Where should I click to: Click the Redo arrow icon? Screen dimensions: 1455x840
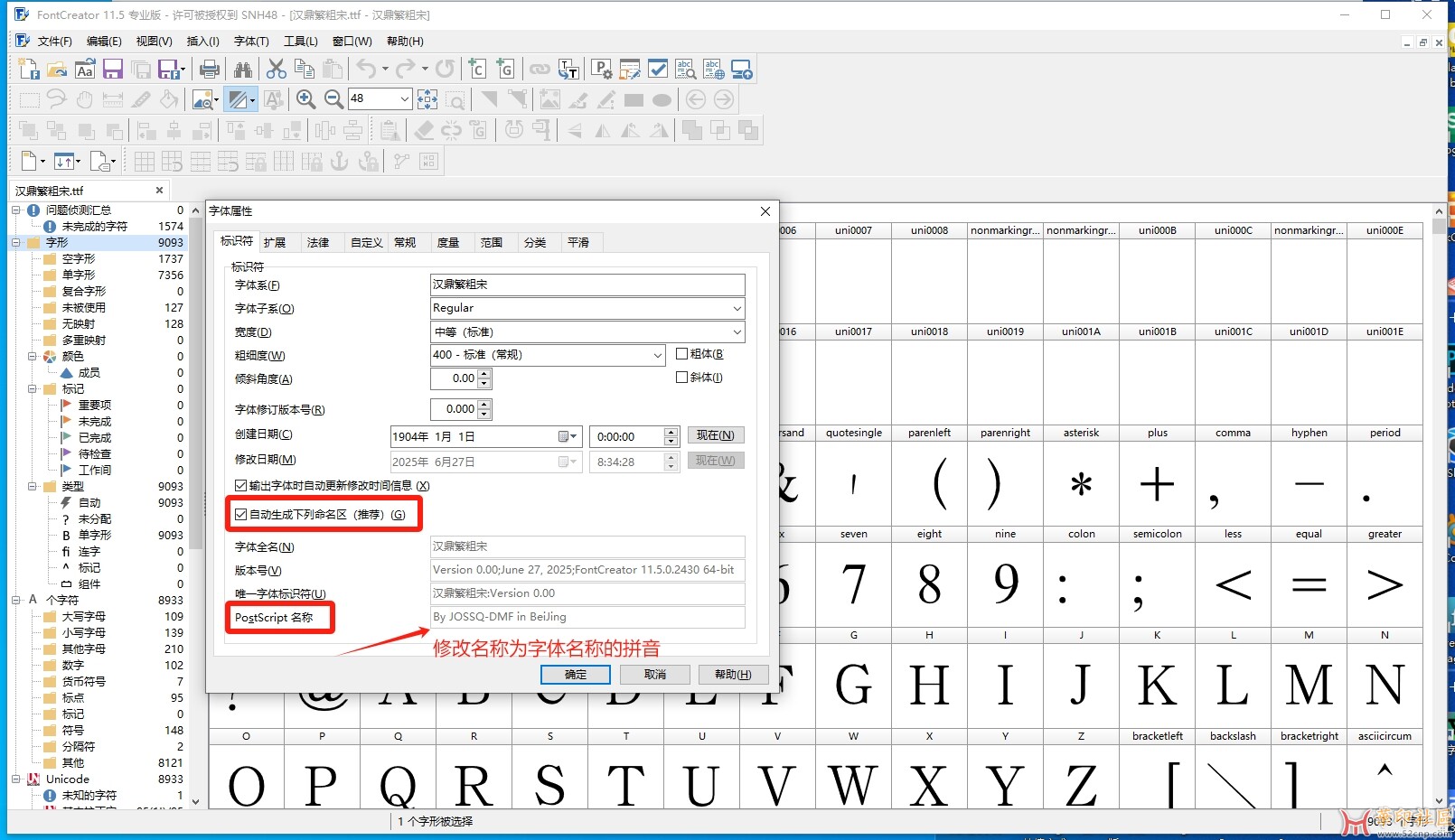406,70
